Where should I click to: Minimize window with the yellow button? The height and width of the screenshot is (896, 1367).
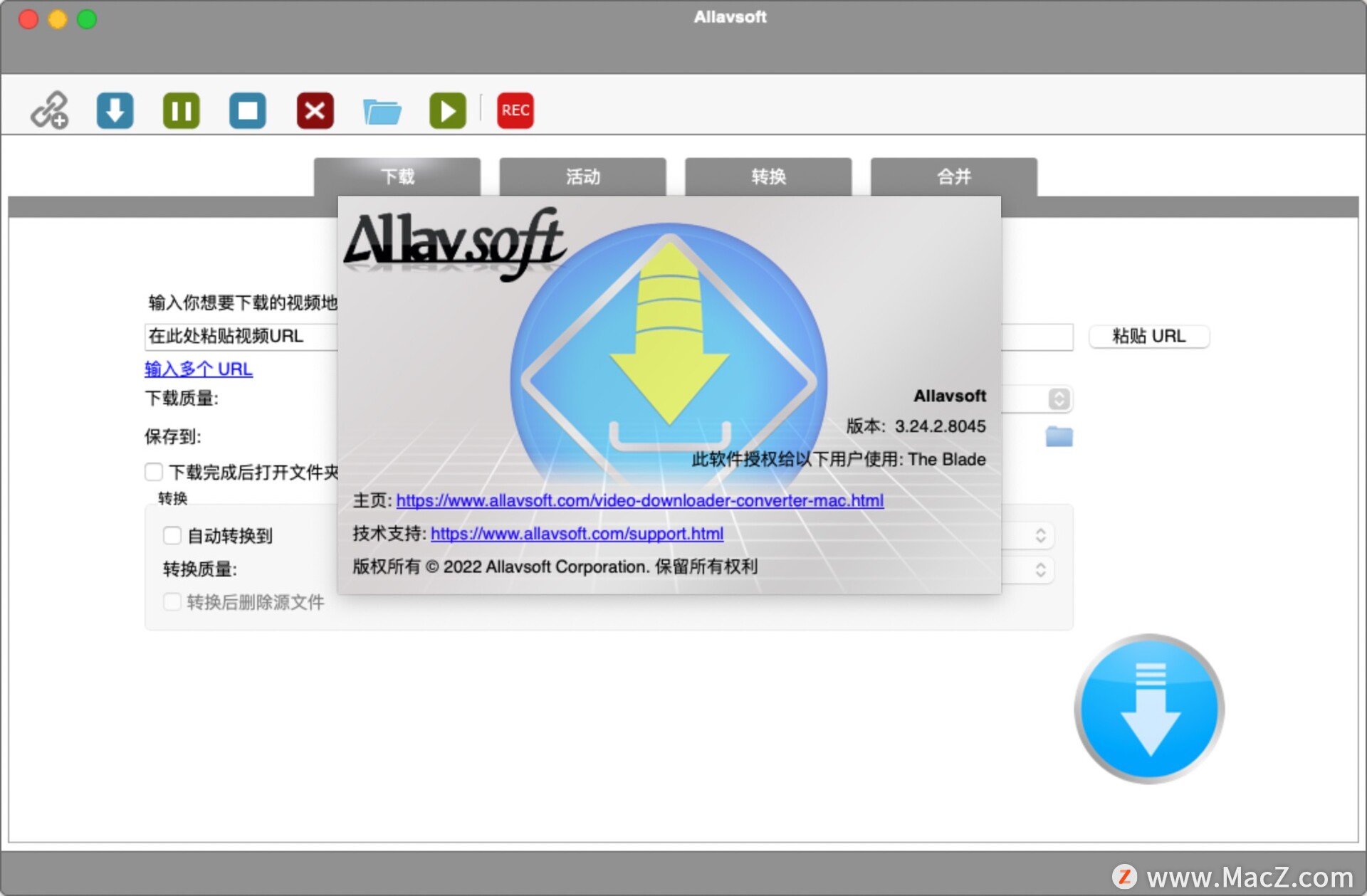[x=58, y=19]
